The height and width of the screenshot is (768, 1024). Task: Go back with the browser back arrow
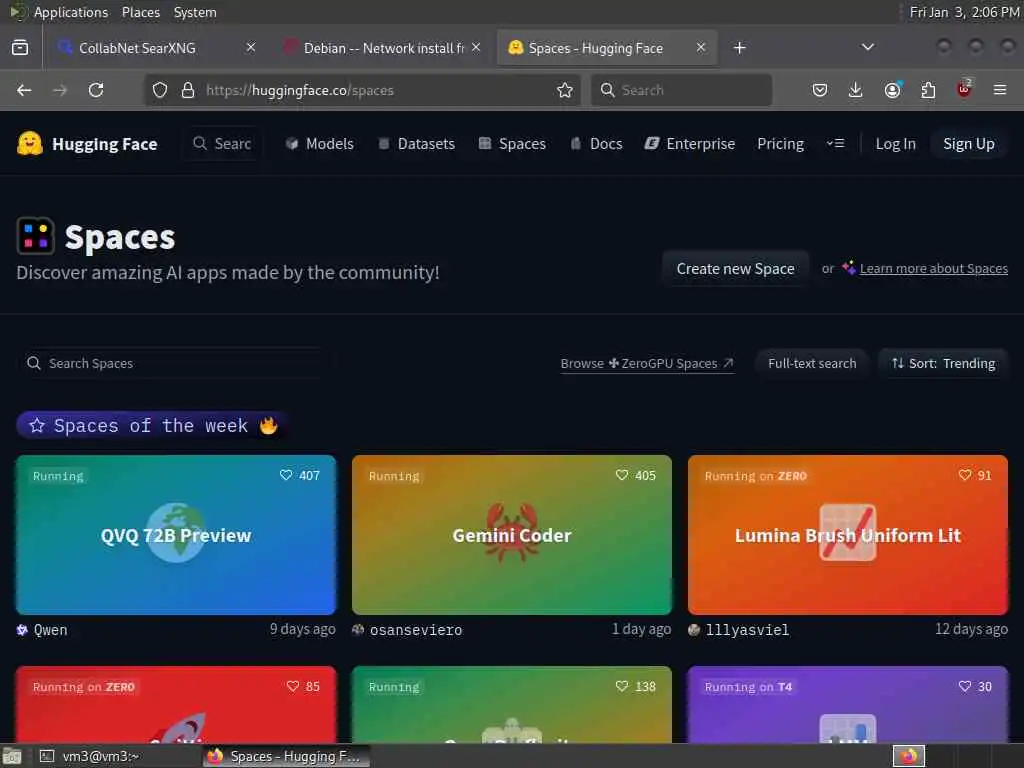point(24,90)
